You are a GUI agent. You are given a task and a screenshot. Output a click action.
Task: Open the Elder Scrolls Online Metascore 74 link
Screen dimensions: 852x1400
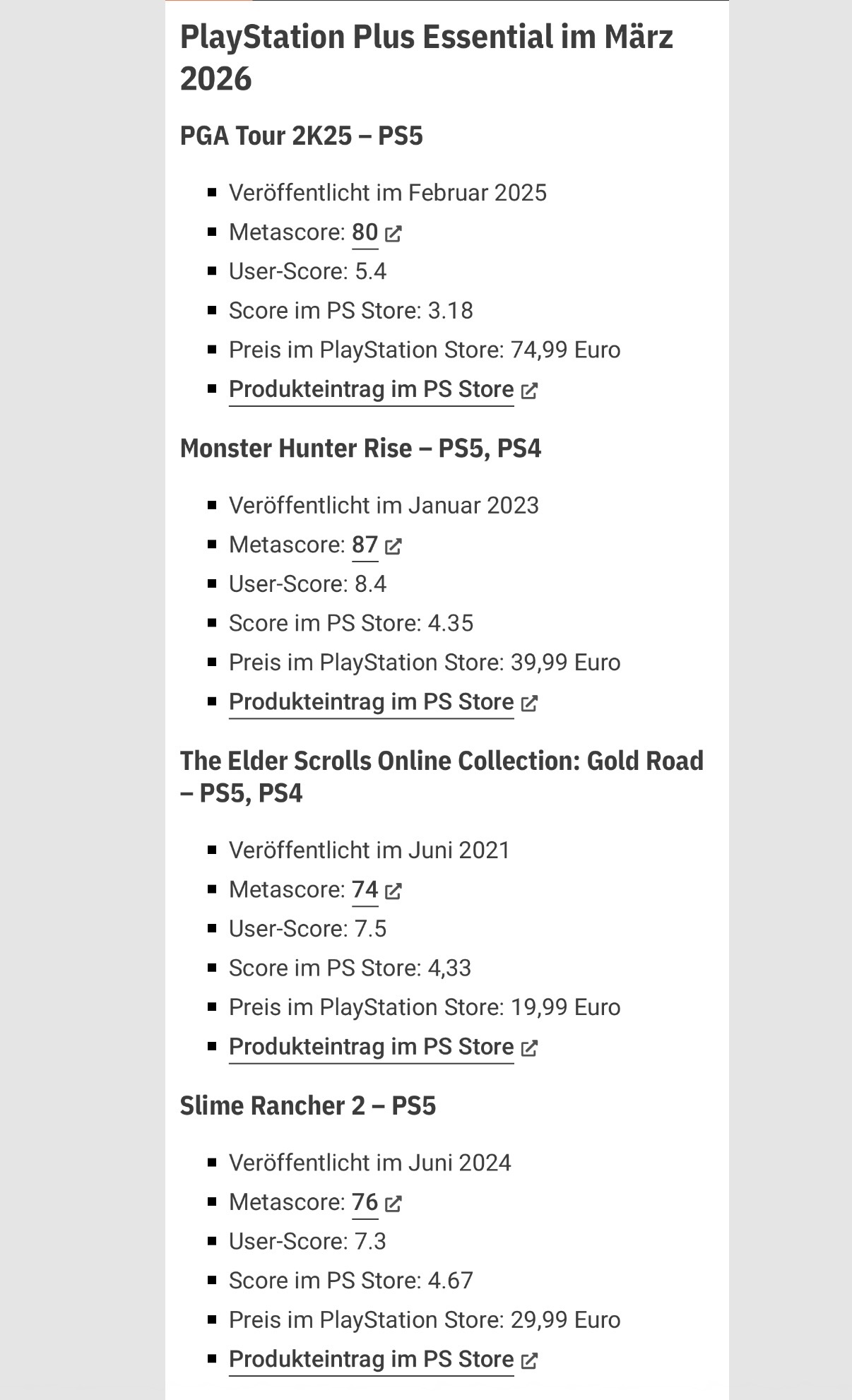365,889
